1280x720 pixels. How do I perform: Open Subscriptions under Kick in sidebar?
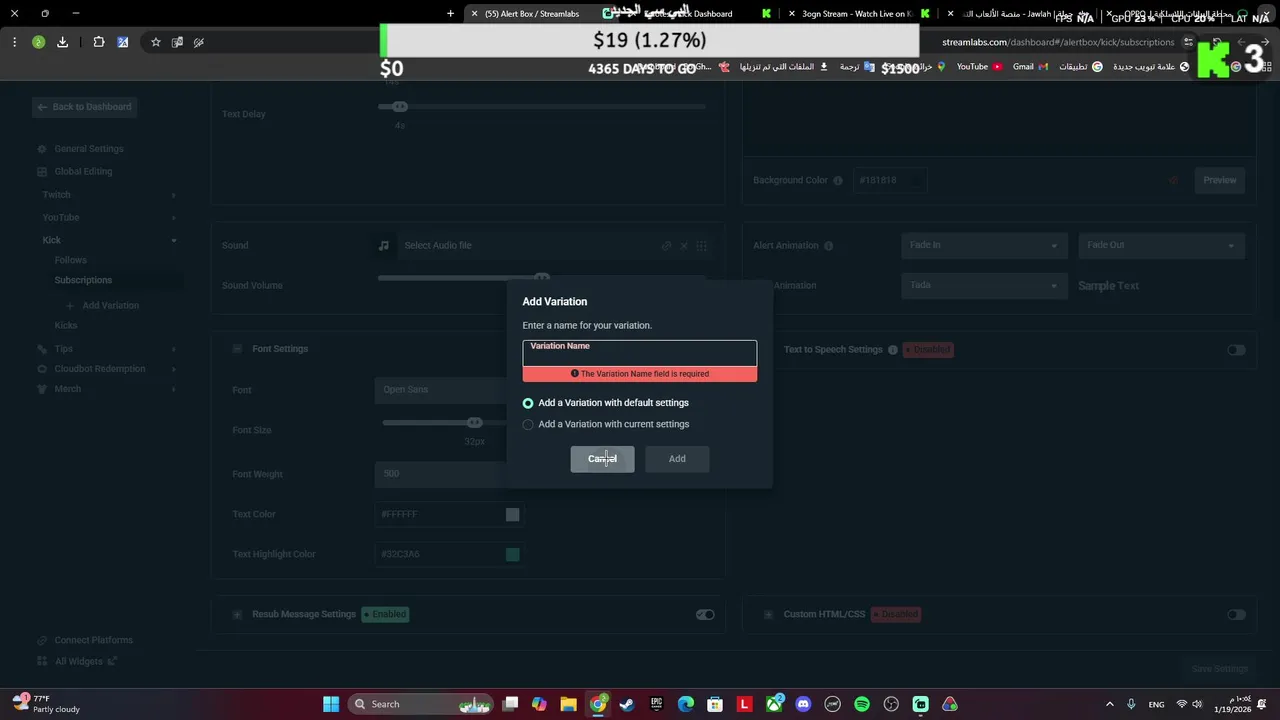83,281
